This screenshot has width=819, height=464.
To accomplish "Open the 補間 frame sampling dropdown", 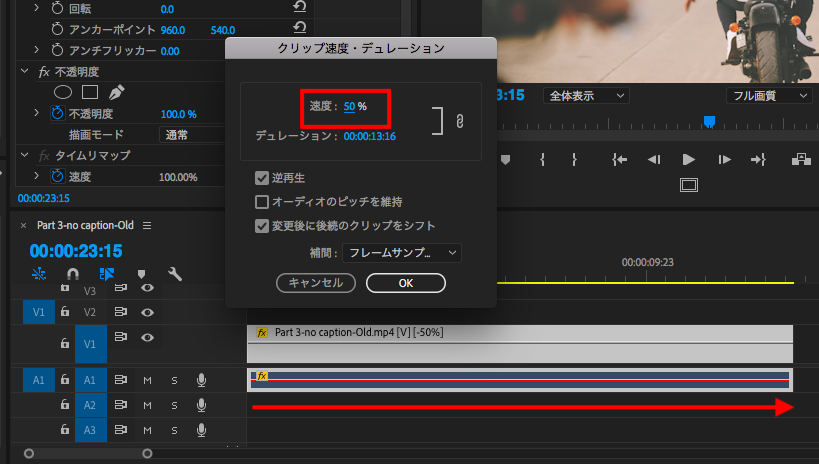I will [x=401, y=253].
